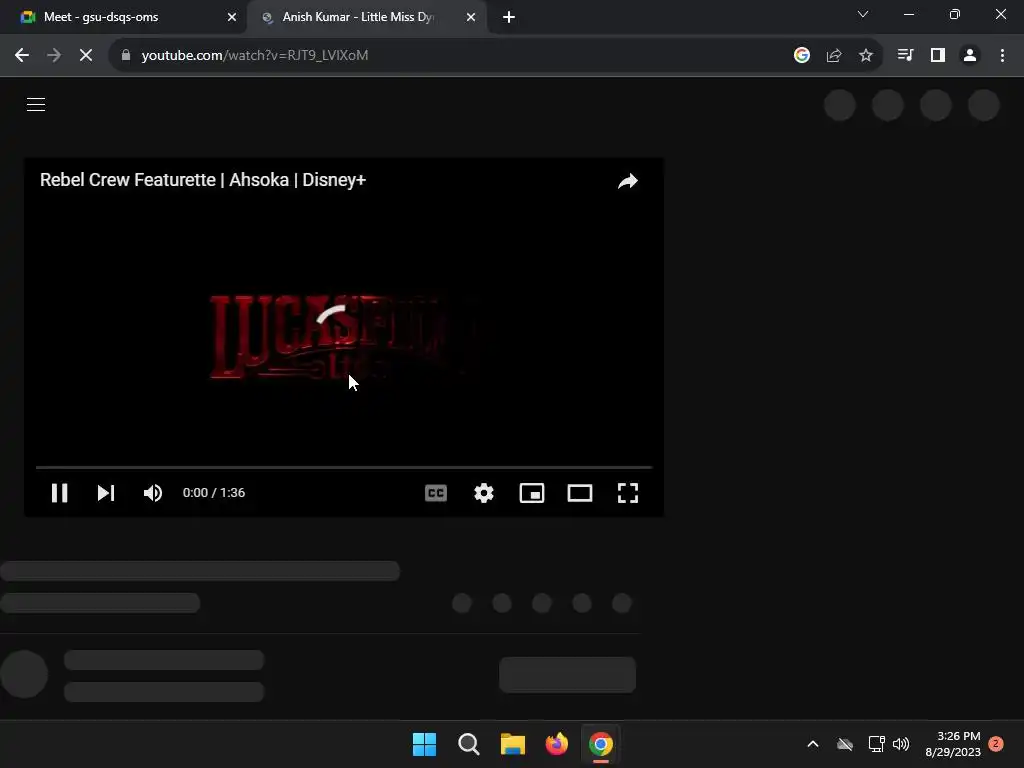Viewport: 1024px width, 768px height.
Task: Go forward in browser history
Action: (54, 56)
